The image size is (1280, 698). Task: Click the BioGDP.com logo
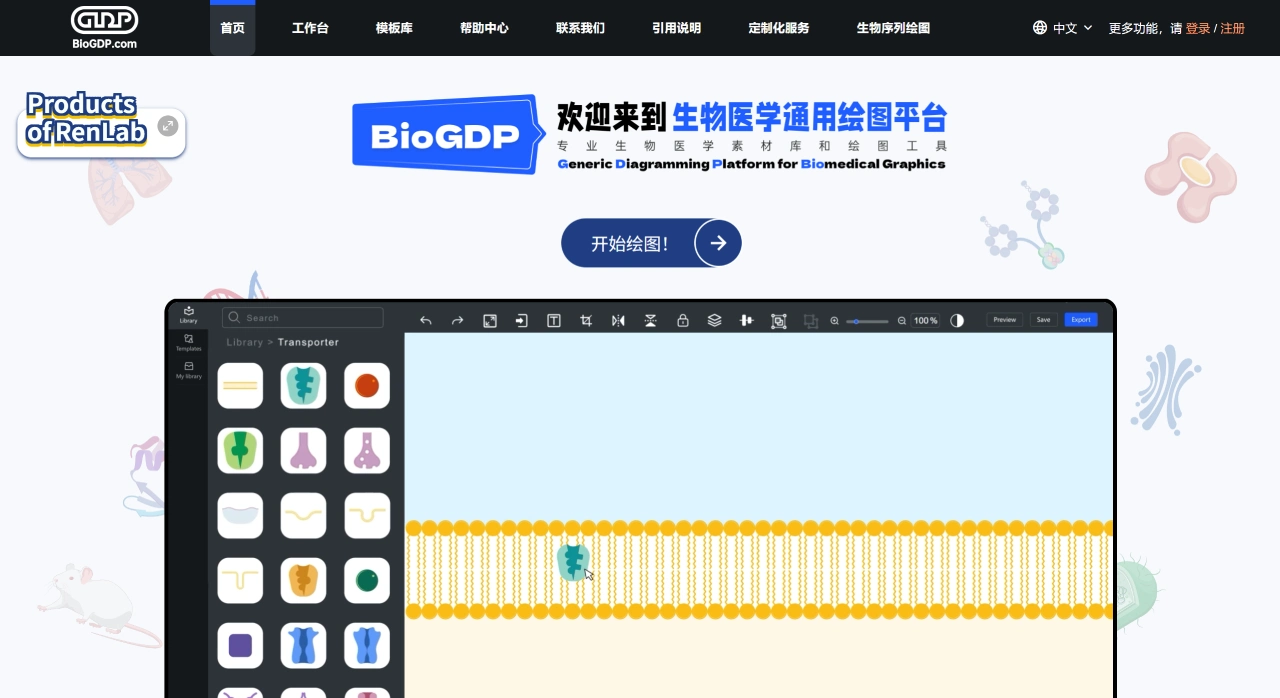click(105, 27)
